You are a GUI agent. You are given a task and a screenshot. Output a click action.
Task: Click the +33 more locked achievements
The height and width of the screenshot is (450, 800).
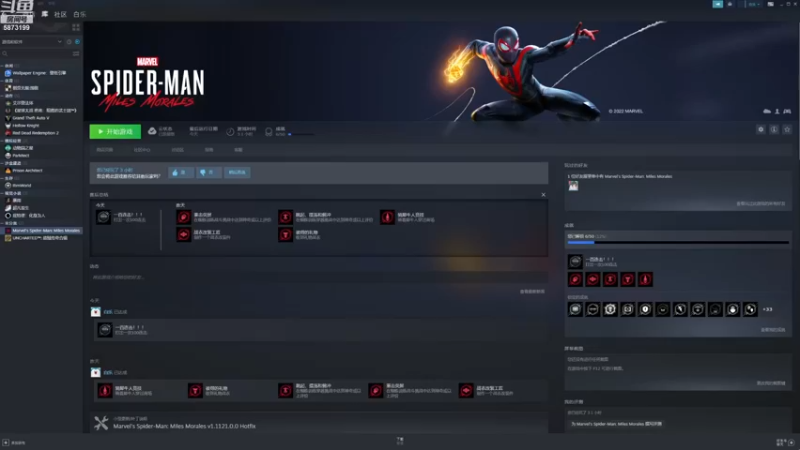pyautogui.click(x=767, y=309)
